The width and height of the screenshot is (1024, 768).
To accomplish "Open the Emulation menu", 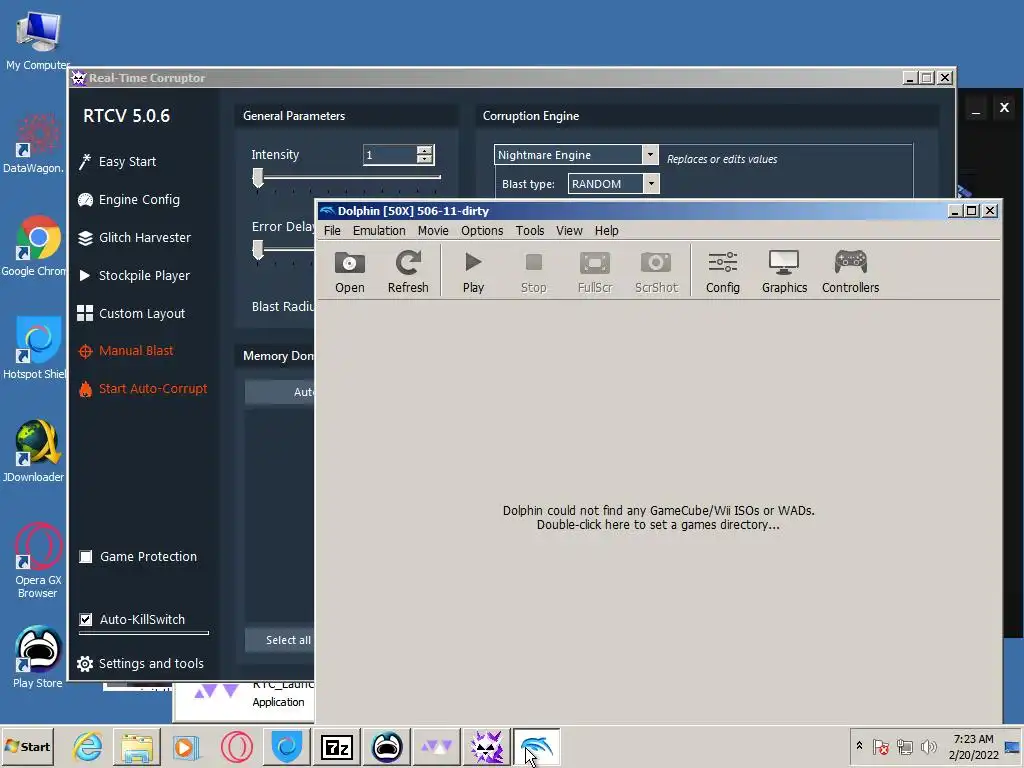I will [379, 231].
